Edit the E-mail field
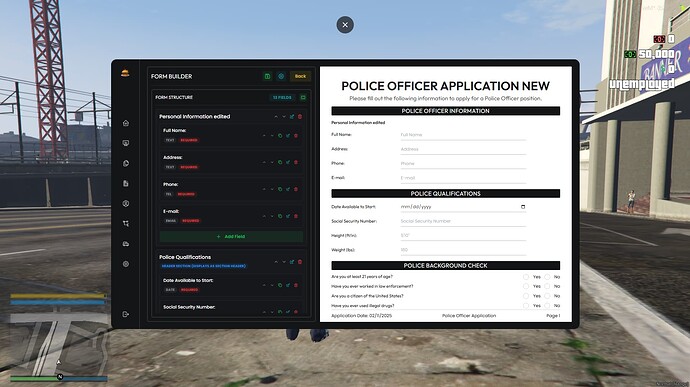 click(288, 216)
